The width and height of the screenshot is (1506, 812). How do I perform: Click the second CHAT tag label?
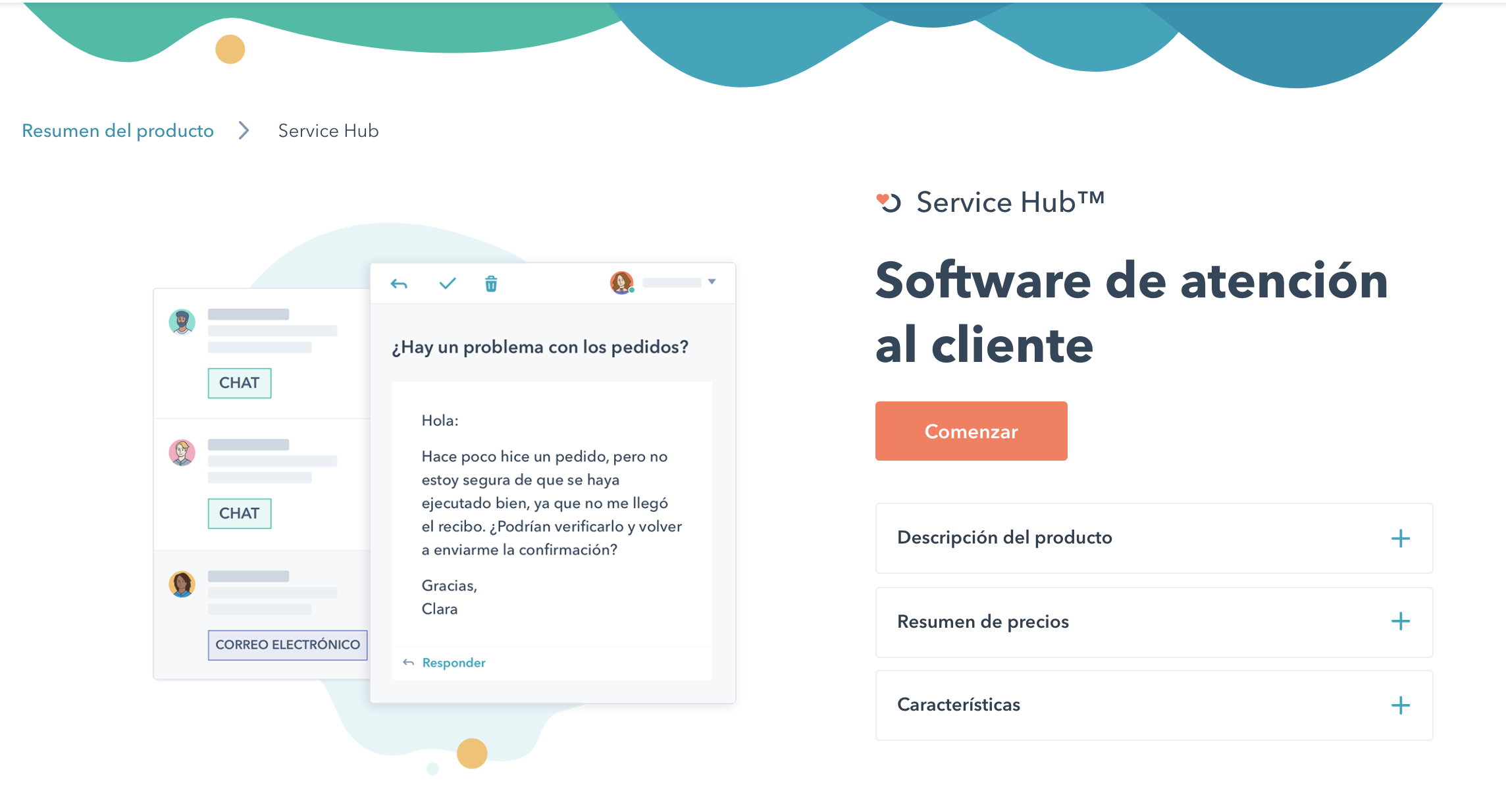point(240,513)
